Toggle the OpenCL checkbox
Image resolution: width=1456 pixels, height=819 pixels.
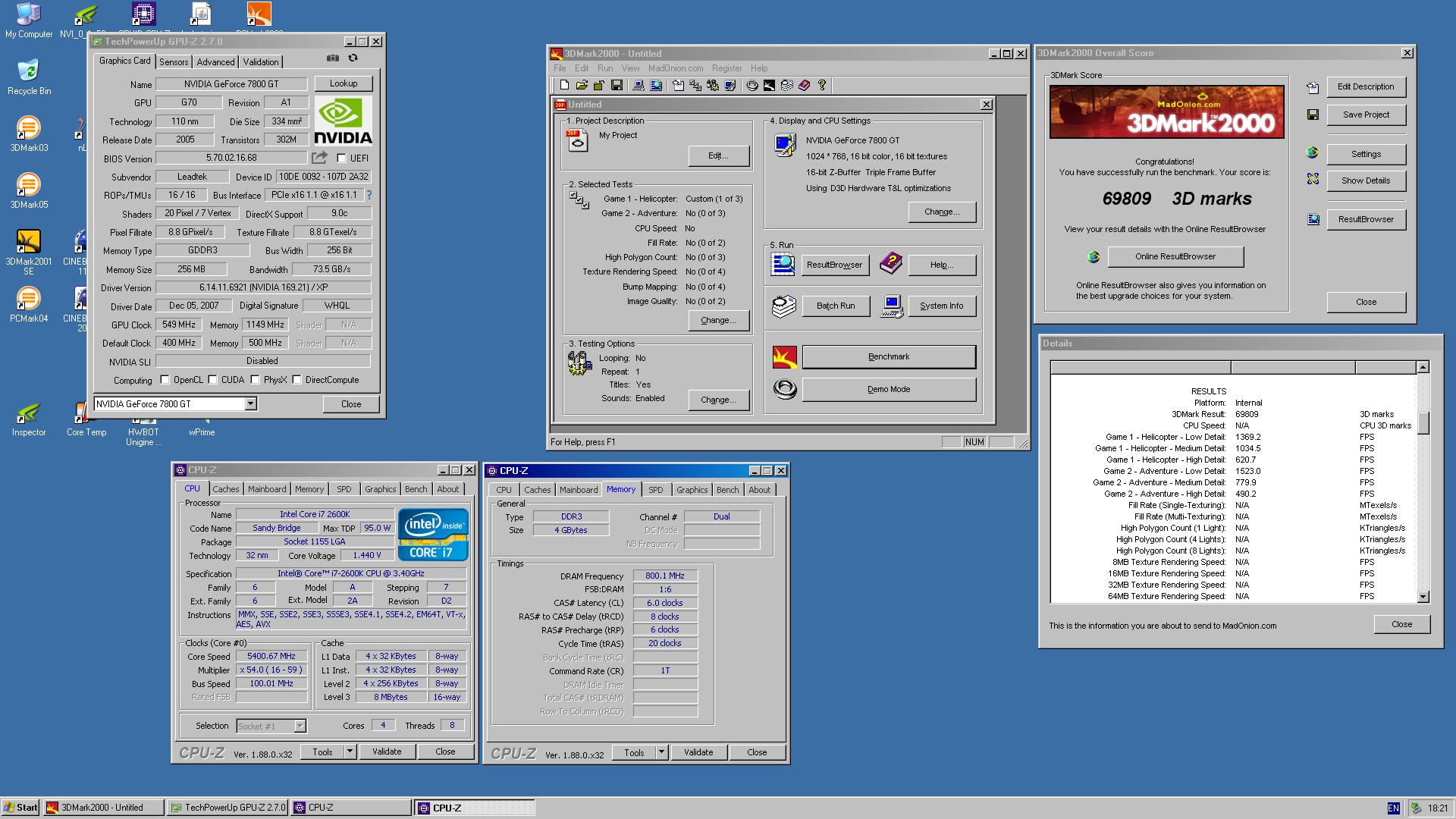click(165, 380)
